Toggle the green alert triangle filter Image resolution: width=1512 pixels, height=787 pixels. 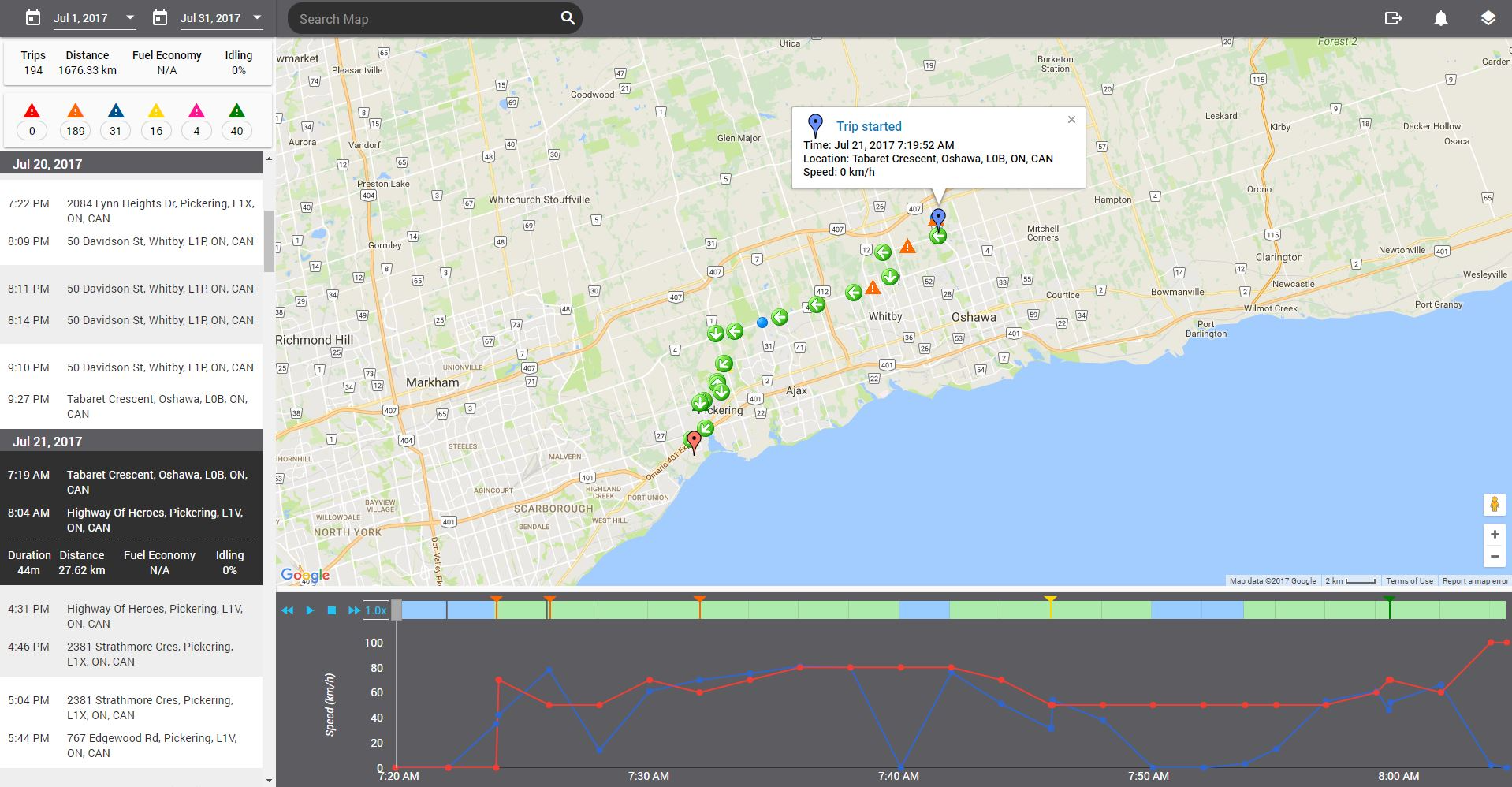(x=236, y=111)
